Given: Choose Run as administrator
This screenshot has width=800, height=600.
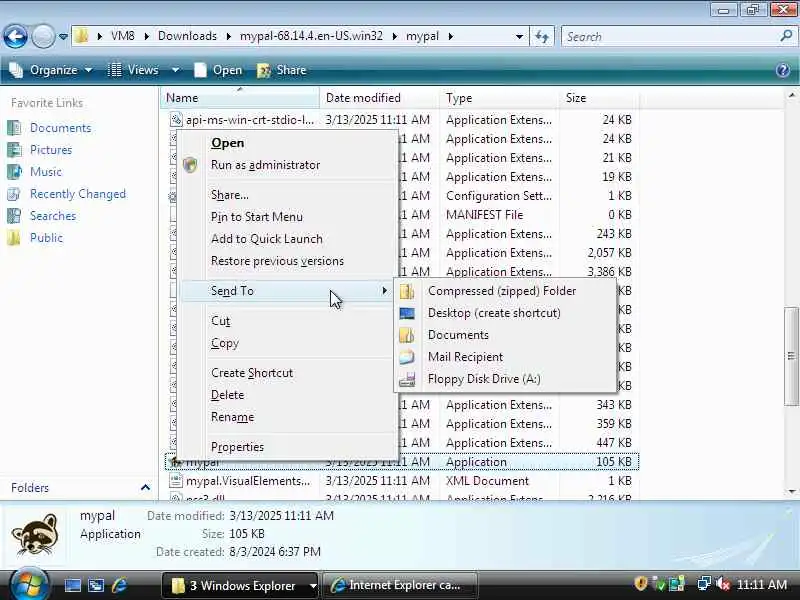Looking at the screenshot, I should coord(265,165).
